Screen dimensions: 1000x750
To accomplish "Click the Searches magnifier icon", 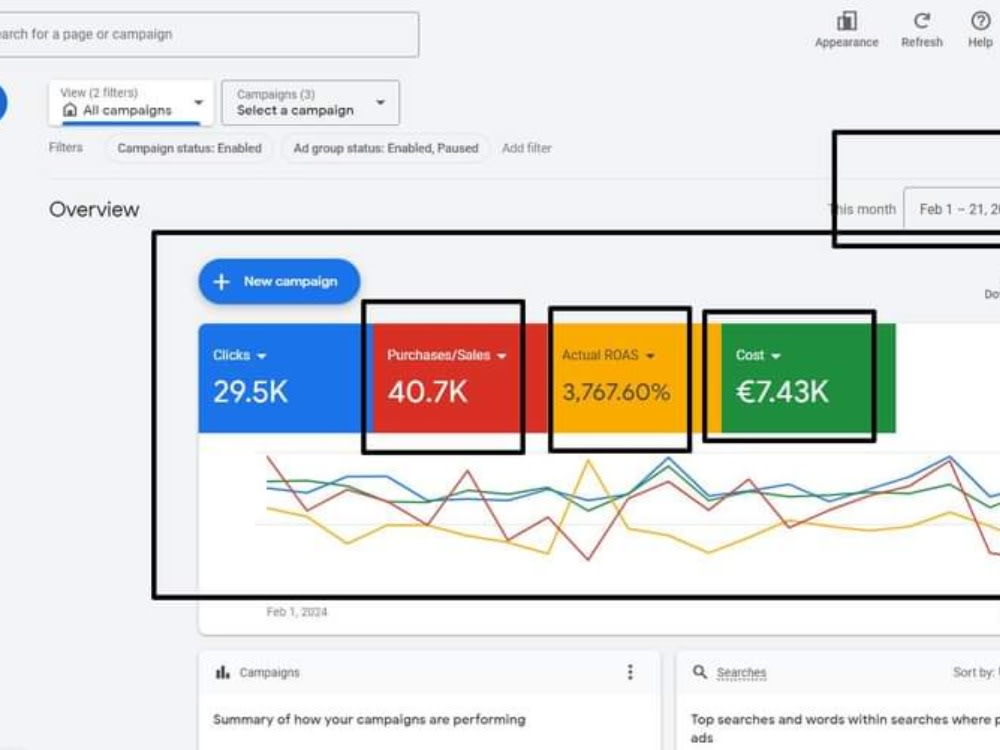I will point(700,672).
